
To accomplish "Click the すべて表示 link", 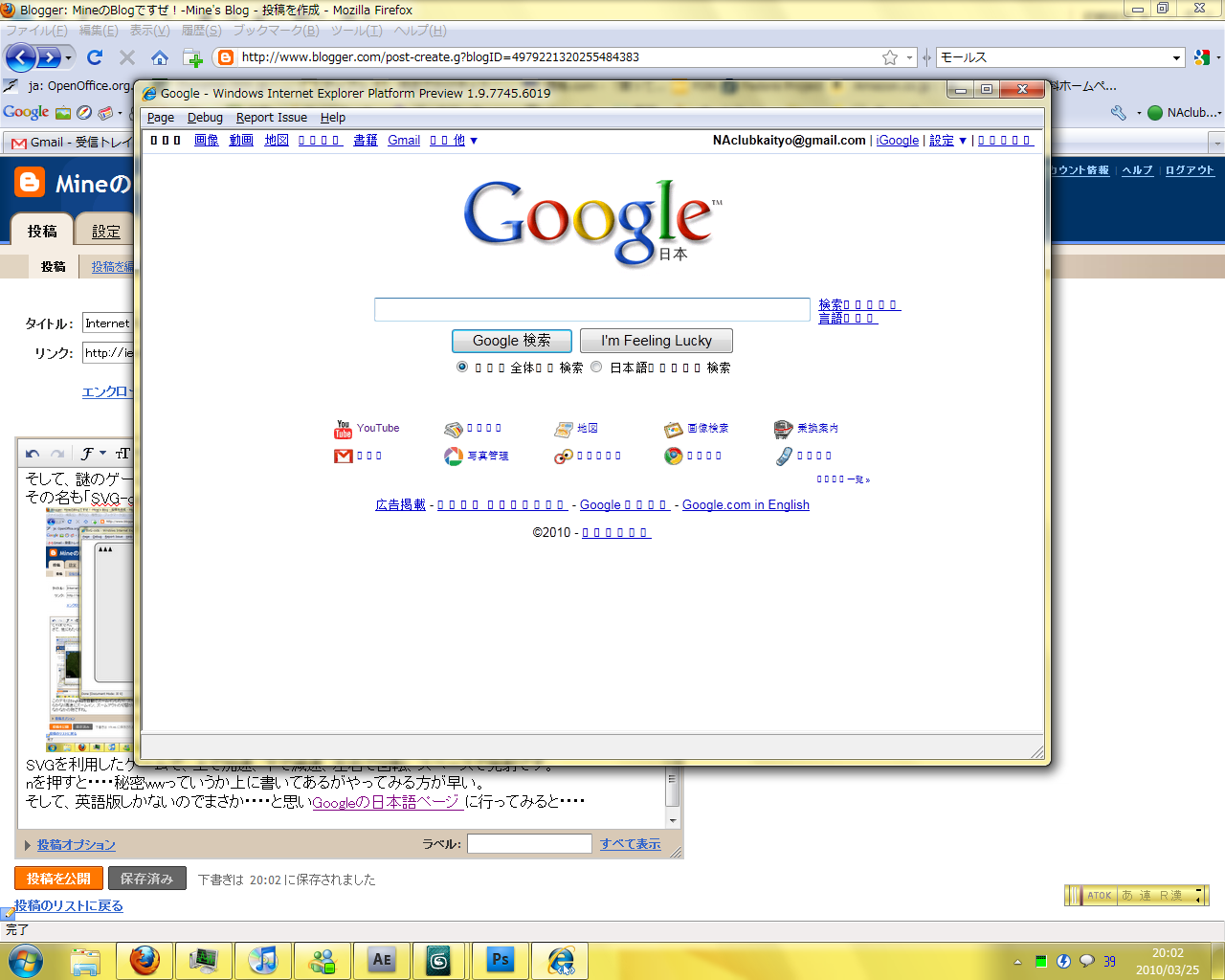I will point(631,844).
